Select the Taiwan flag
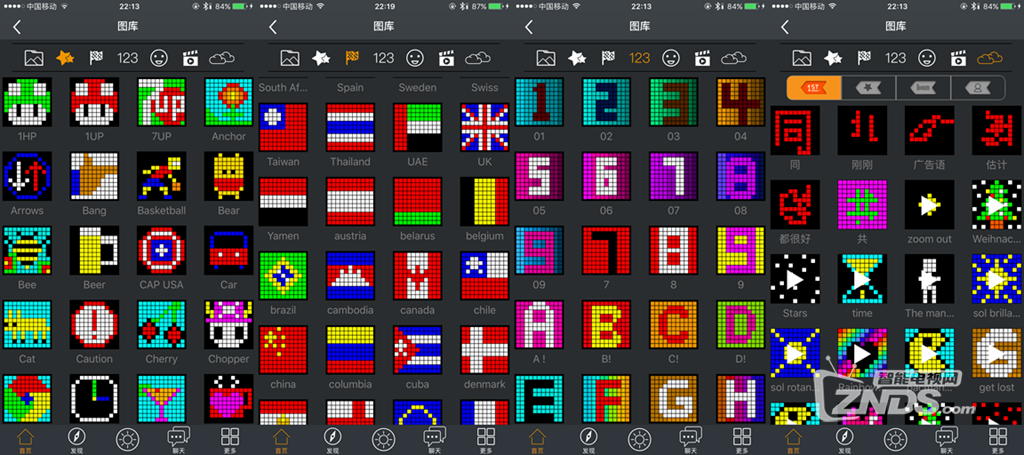Screen dimensions: 1024x455 coord(283,127)
